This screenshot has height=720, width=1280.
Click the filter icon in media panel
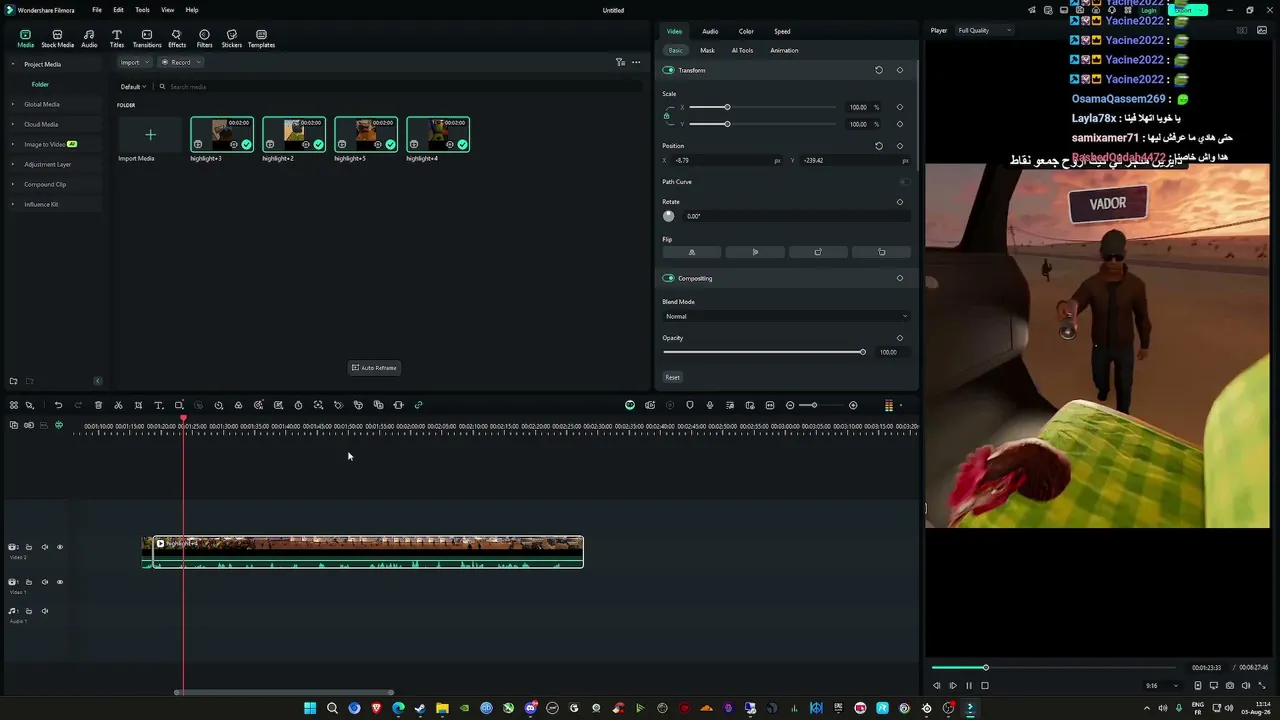[x=620, y=62]
